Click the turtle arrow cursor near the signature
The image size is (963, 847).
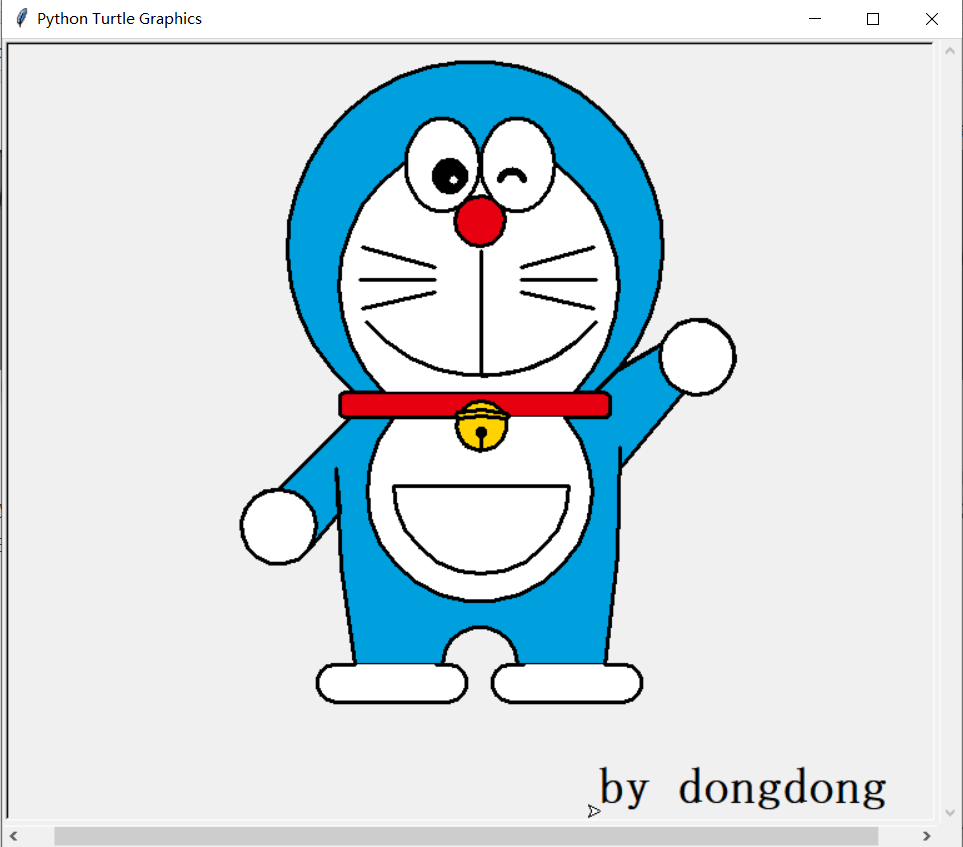tap(593, 811)
